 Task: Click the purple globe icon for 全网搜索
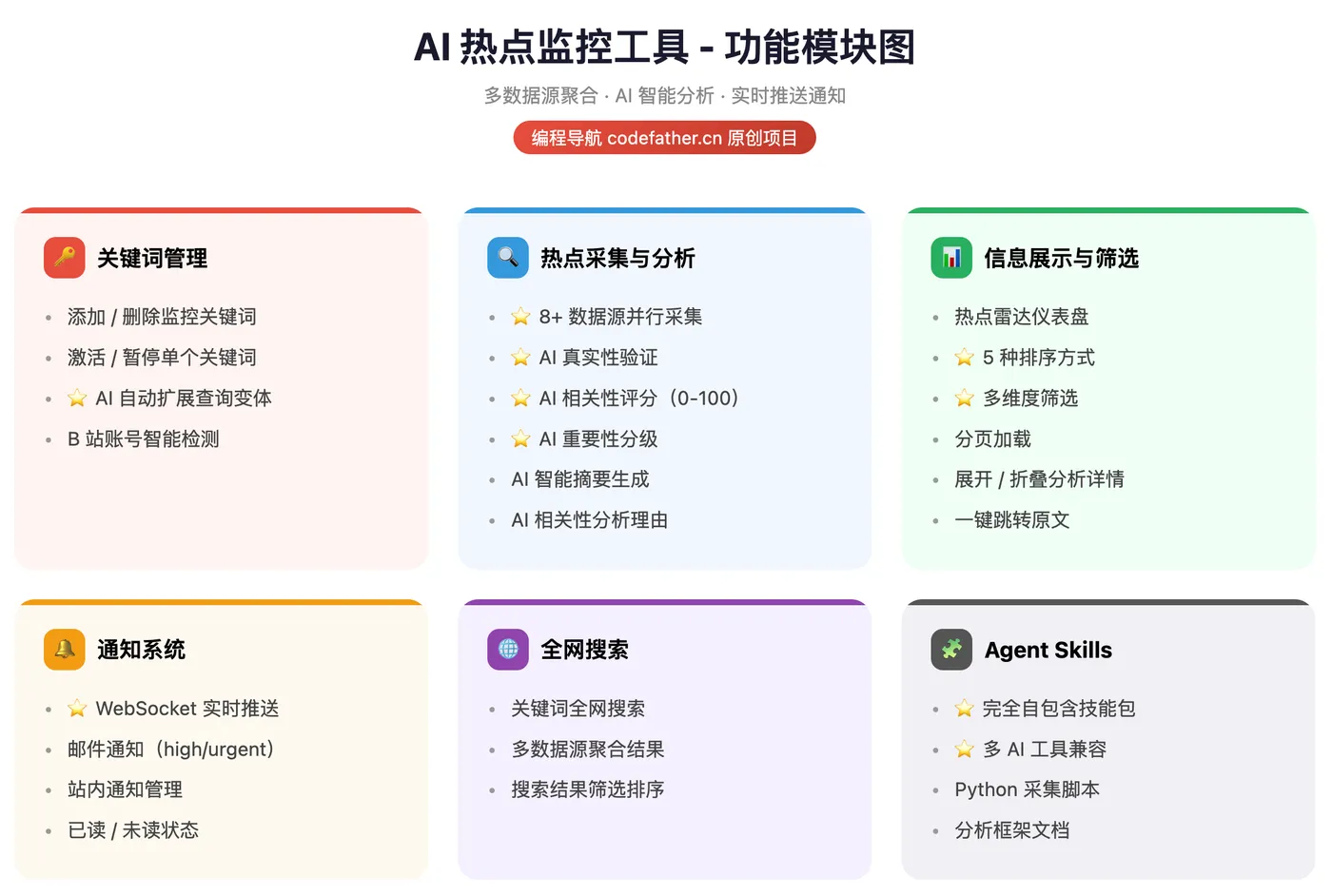click(x=508, y=650)
